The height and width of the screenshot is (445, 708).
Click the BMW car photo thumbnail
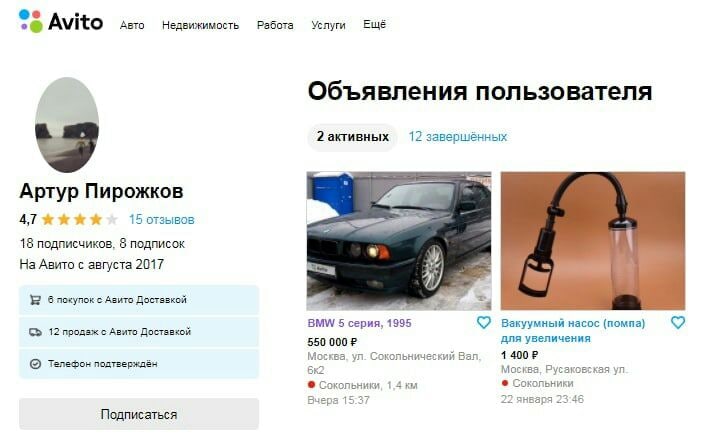coord(399,241)
